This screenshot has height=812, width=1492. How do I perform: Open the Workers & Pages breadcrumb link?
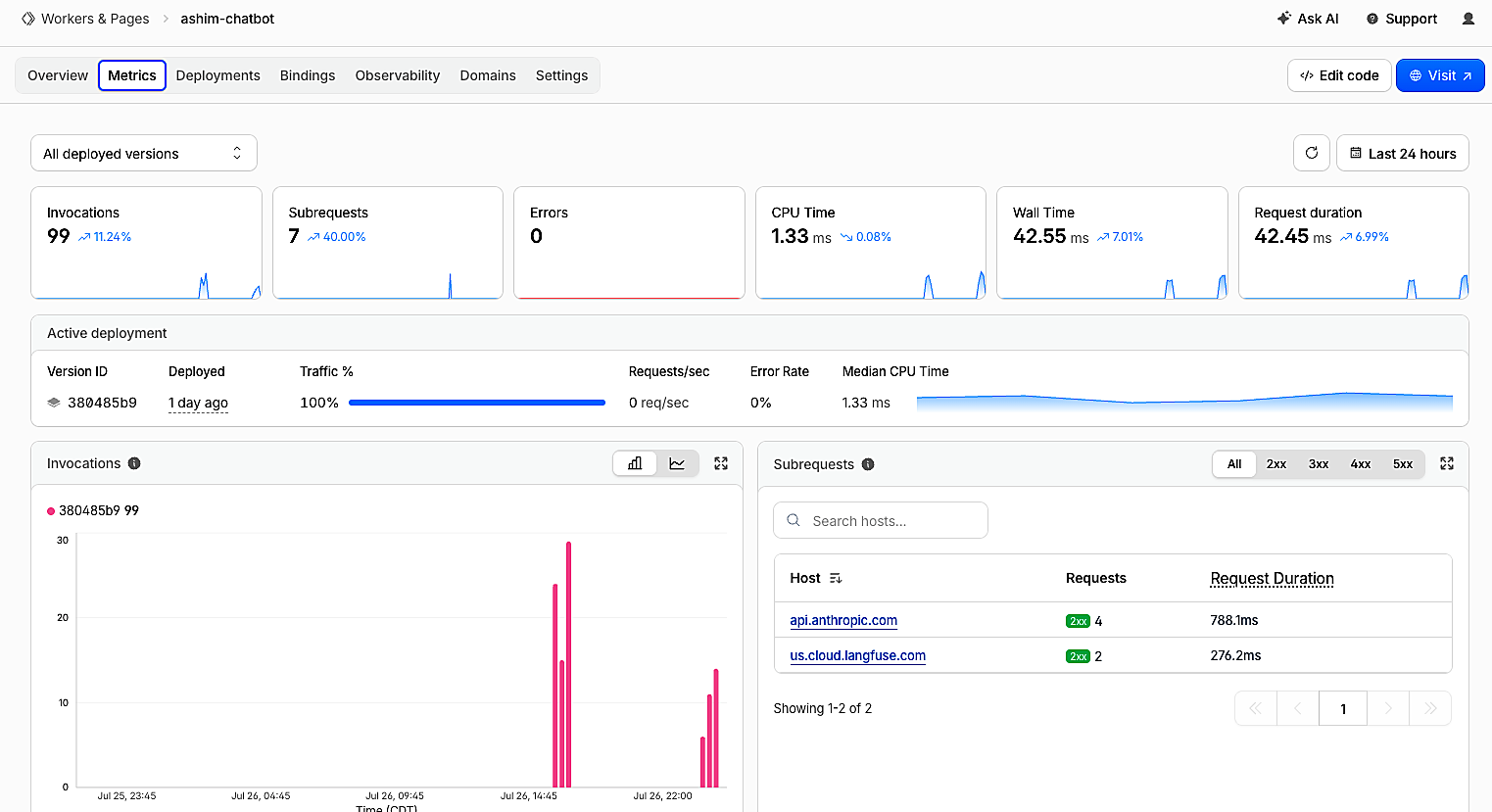pos(95,19)
